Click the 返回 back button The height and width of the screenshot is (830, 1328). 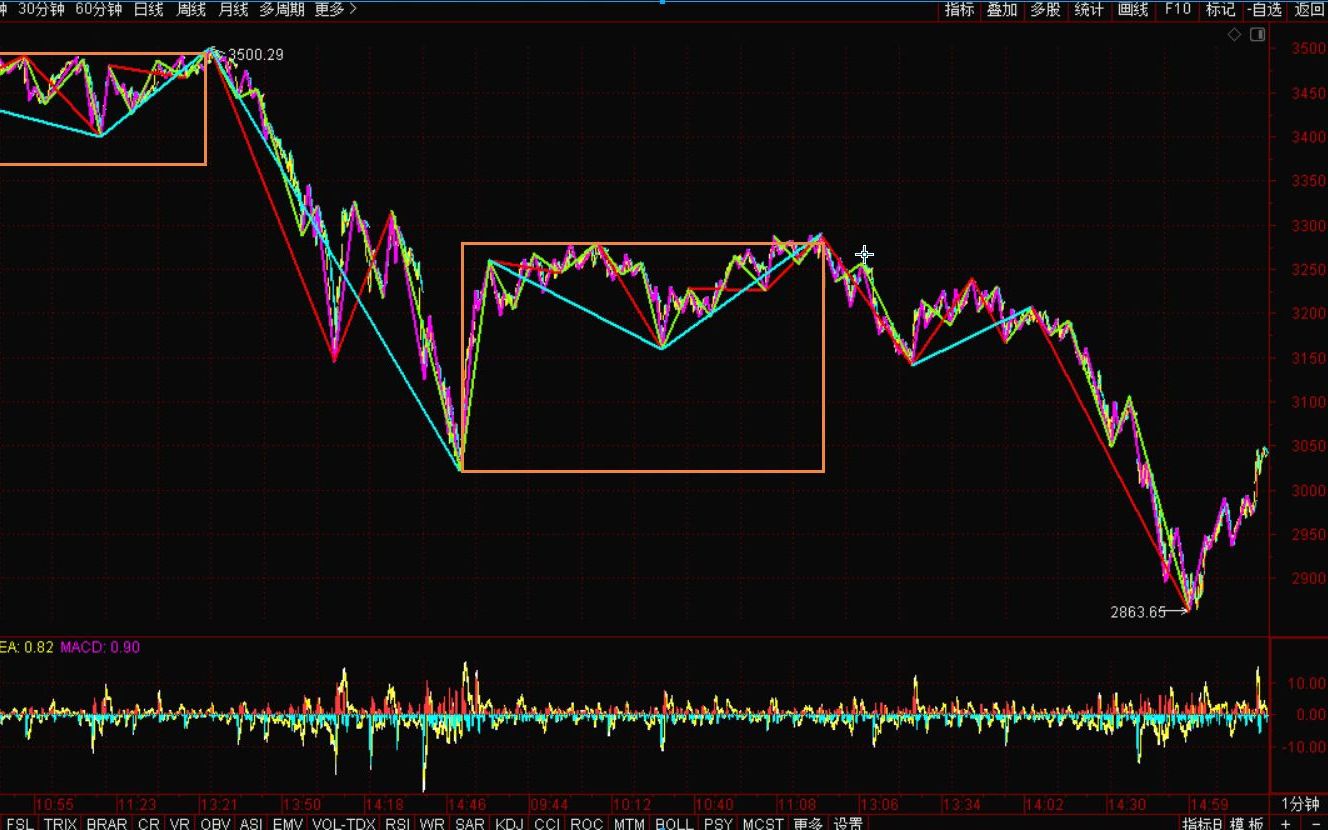point(1309,9)
